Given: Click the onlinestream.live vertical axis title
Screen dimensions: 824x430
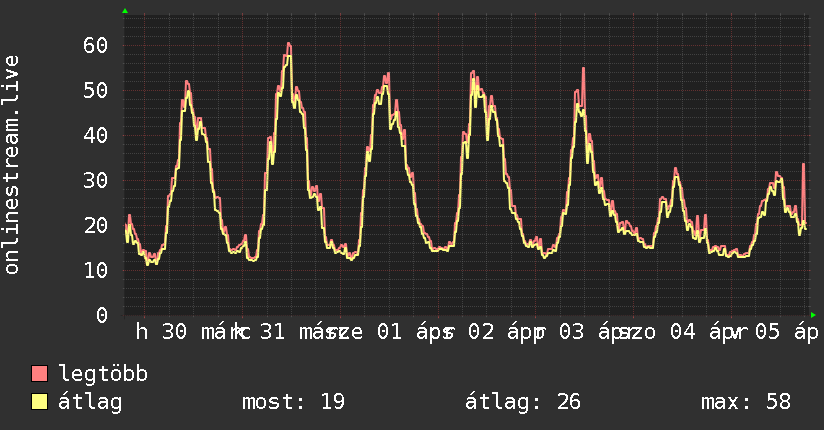Looking at the screenshot, I should [x=11, y=165].
